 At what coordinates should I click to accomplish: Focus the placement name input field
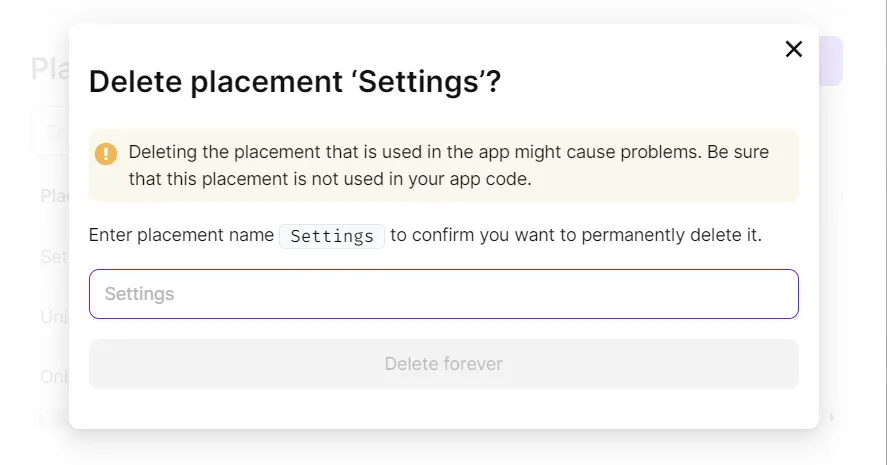(x=443, y=294)
